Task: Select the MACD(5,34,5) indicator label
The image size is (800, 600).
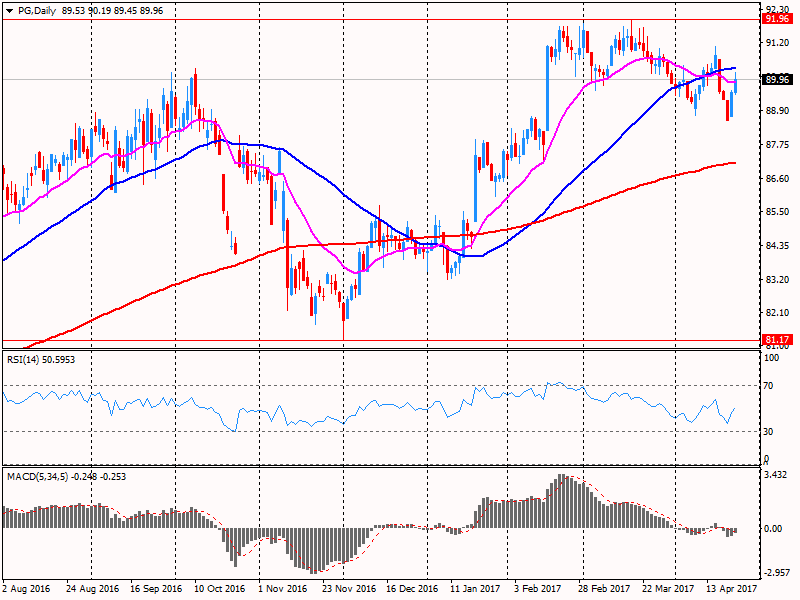Action: 67,477
